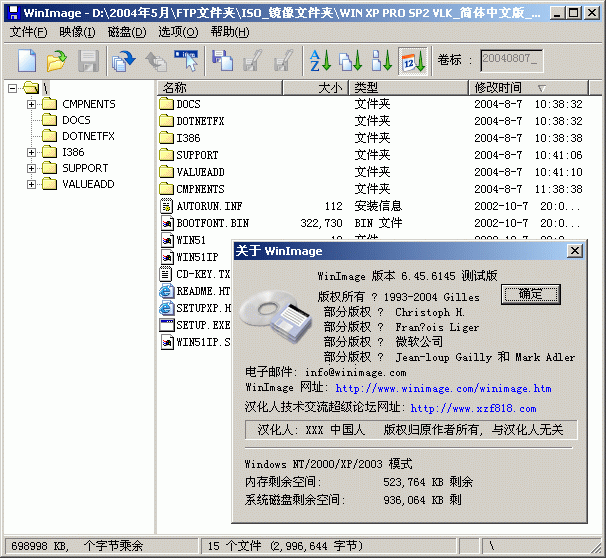Image resolution: width=606 pixels, height=558 pixels.
Task: Open the 选项(O) menu
Action: pyautogui.click(x=178, y=32)
